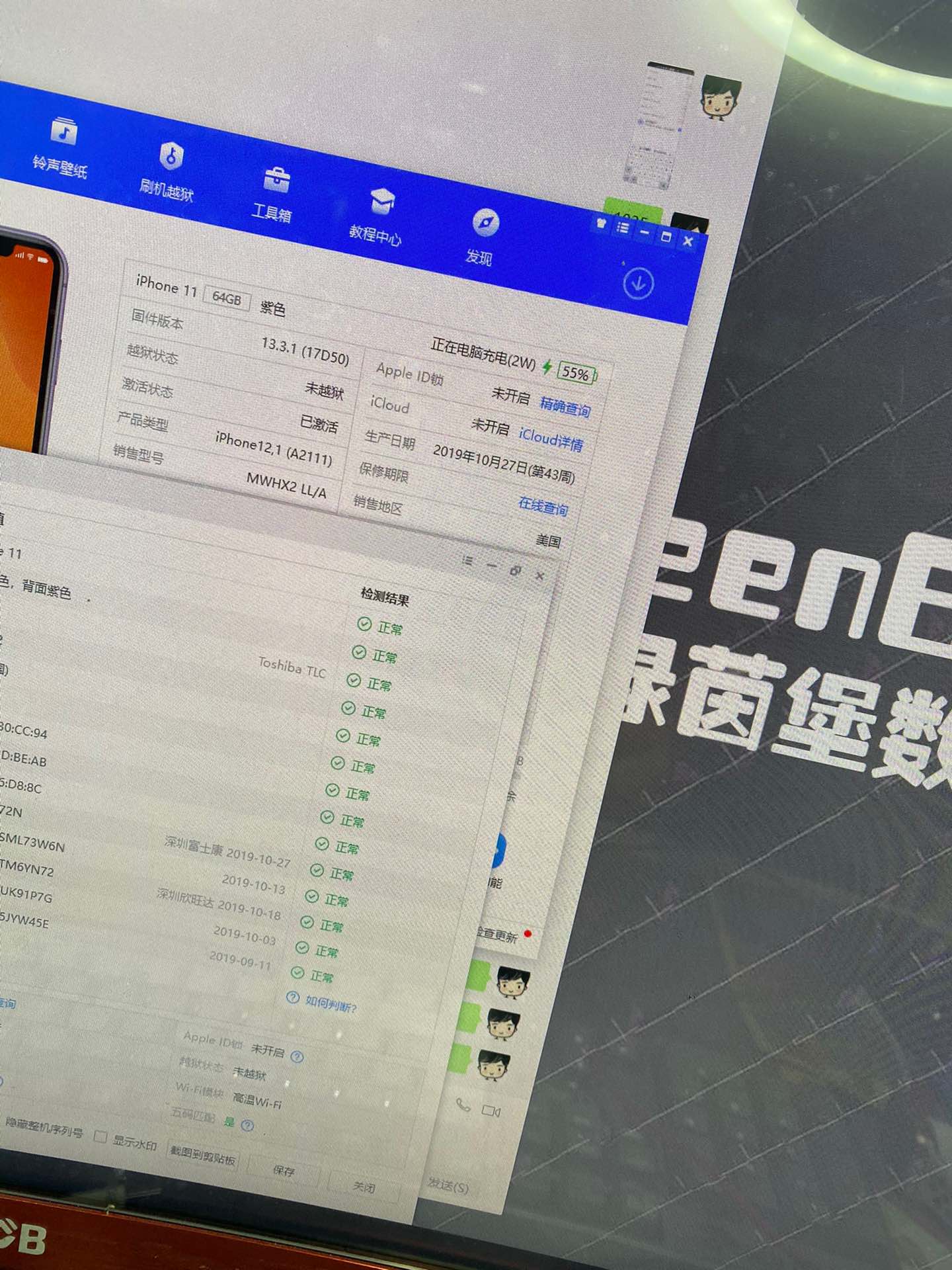Open the download manager arrow icon

click(638, 284)
